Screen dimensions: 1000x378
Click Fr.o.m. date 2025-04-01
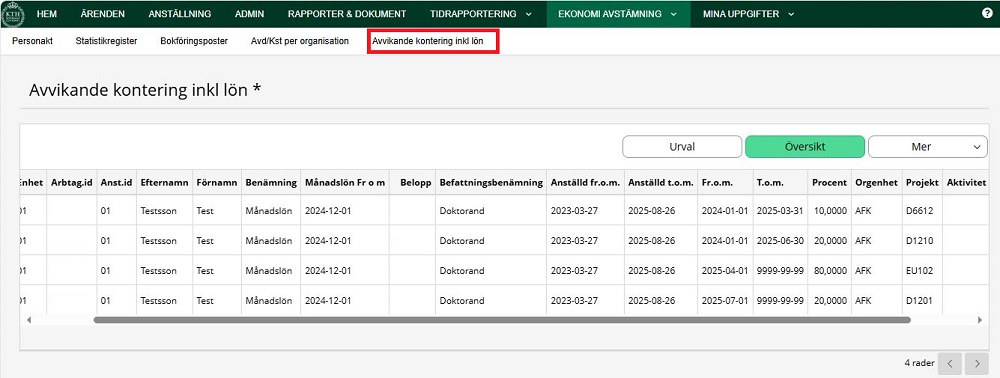point(724,270)
